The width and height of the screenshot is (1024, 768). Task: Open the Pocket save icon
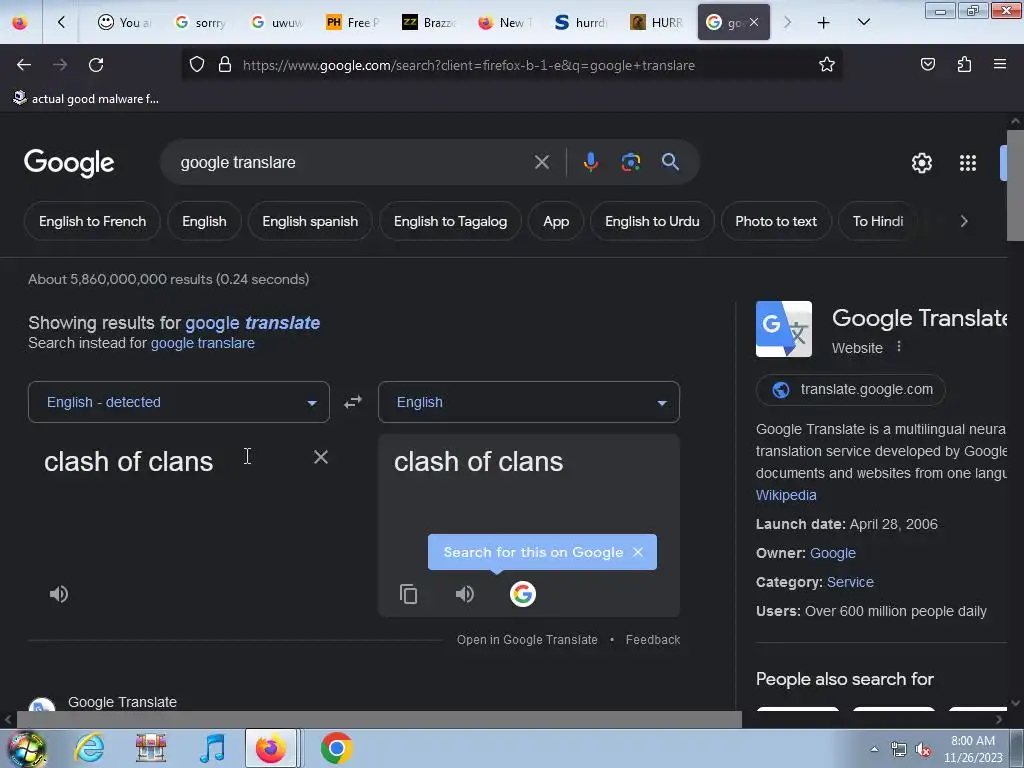click(927, 64)
